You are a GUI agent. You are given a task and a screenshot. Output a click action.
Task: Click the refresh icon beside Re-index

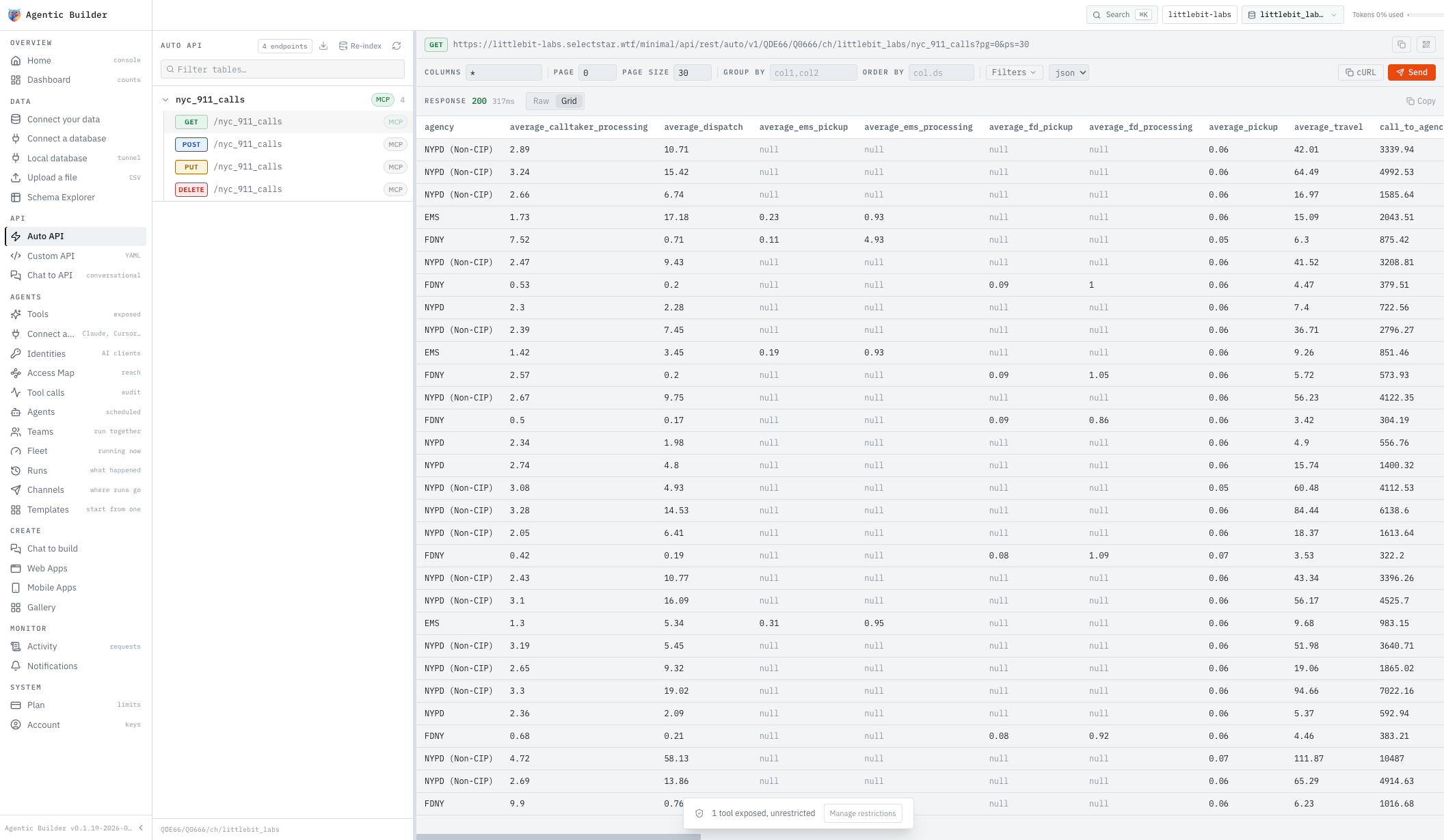click(x=397, y=46)
